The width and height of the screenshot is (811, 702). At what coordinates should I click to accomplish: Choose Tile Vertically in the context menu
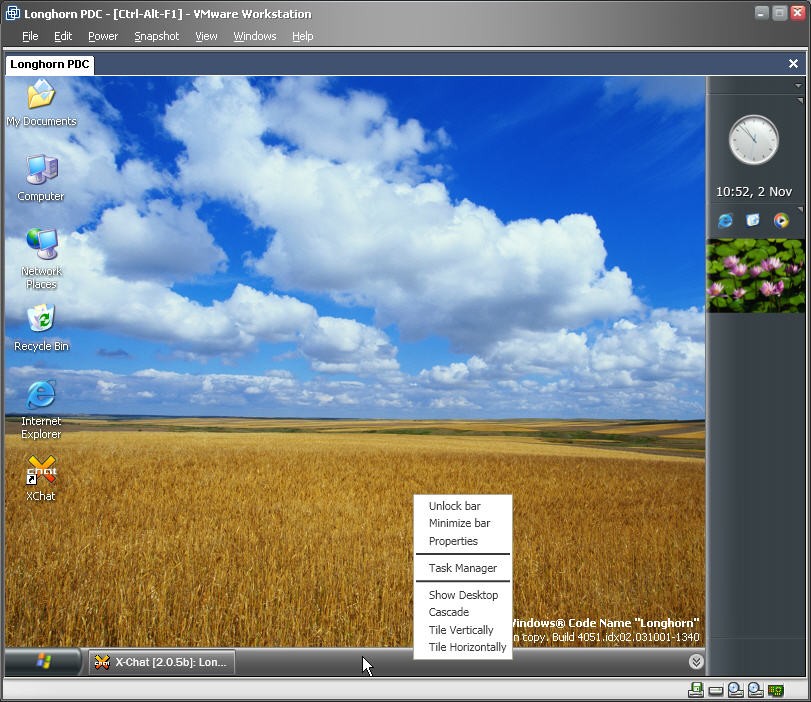point(461,630)
